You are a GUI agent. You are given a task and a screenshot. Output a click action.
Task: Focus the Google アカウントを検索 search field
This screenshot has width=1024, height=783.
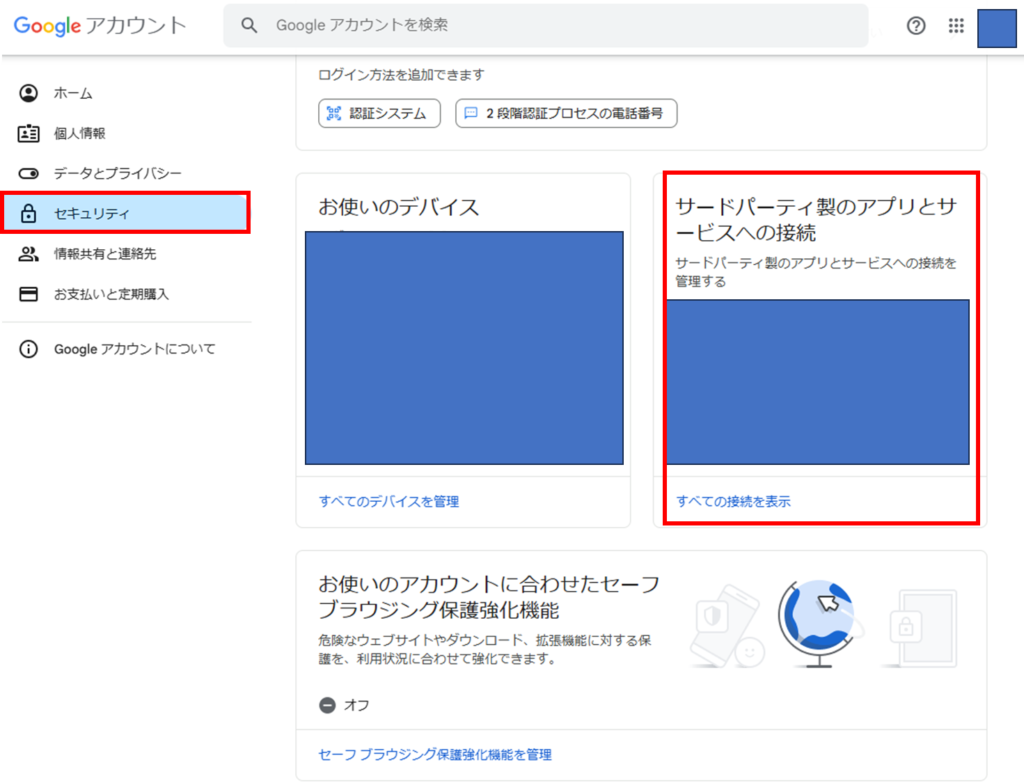point(546,25)
